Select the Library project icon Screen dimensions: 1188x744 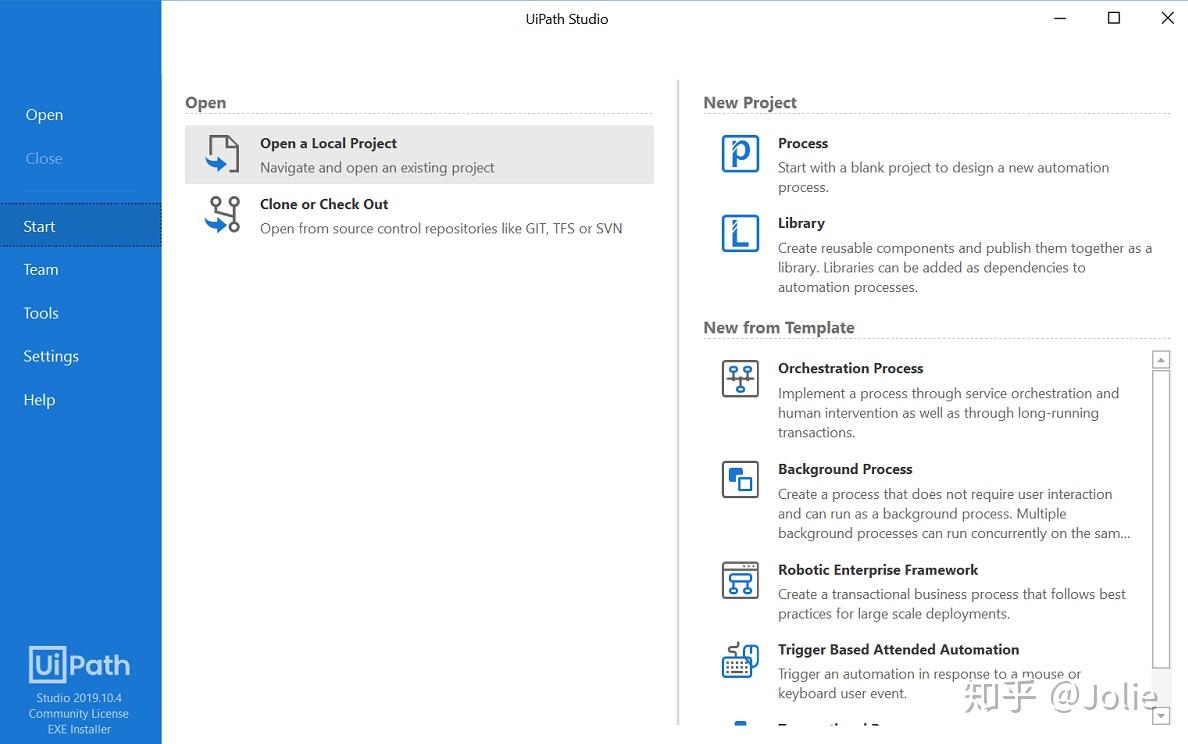coord(740,234)
